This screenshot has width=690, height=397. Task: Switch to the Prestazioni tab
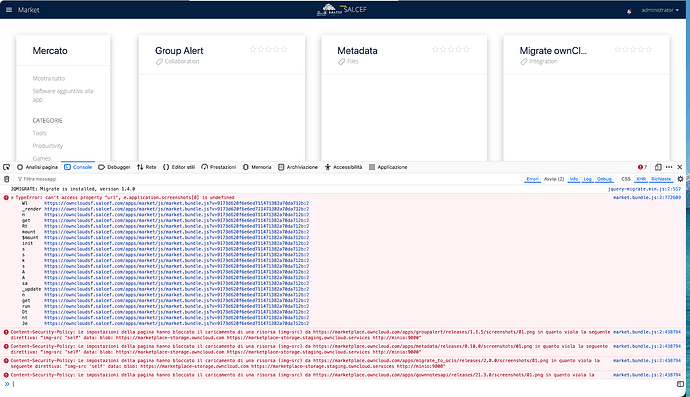[x=218, y=167]
